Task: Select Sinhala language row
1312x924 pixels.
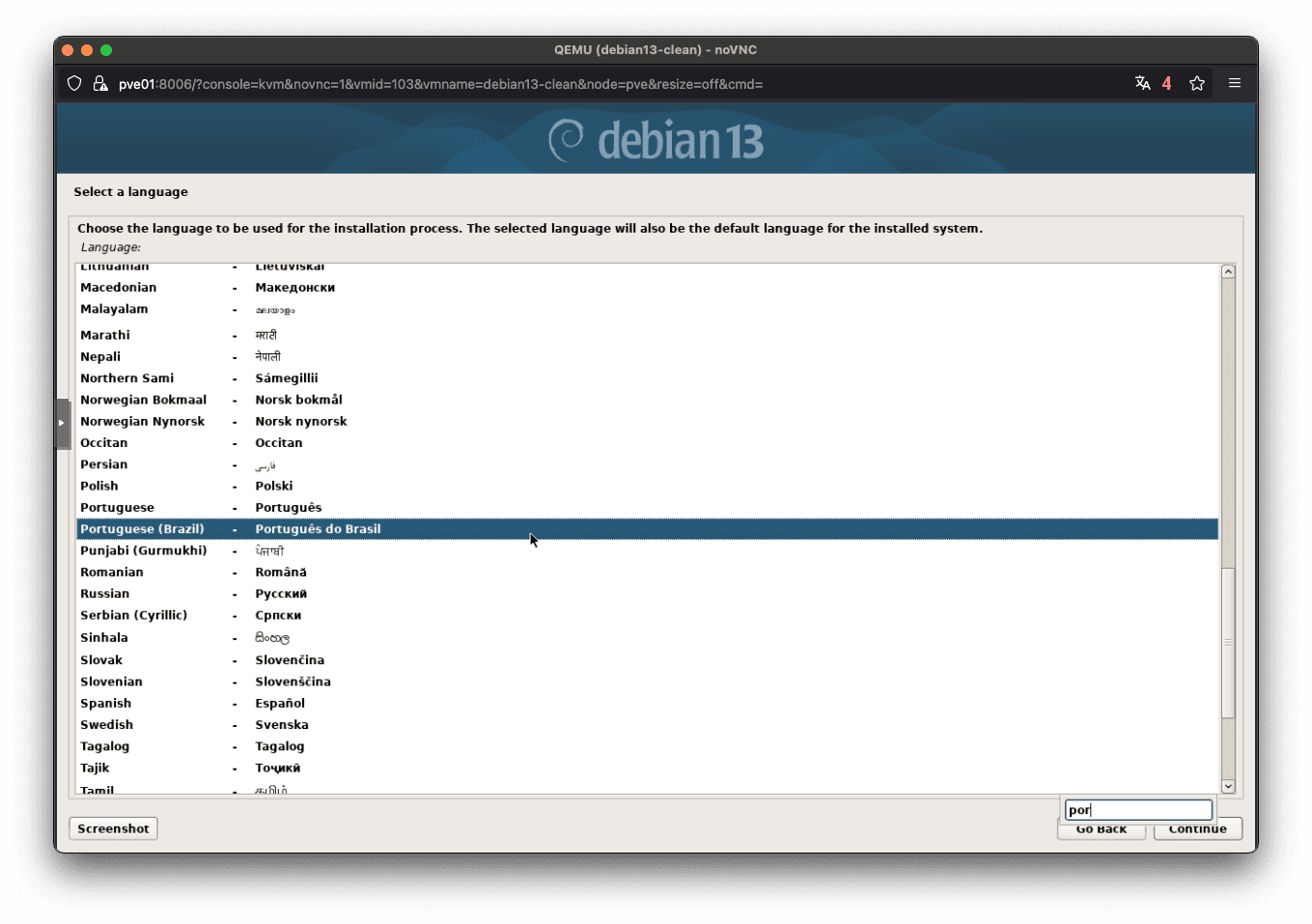Action: (x=647, y=638)
